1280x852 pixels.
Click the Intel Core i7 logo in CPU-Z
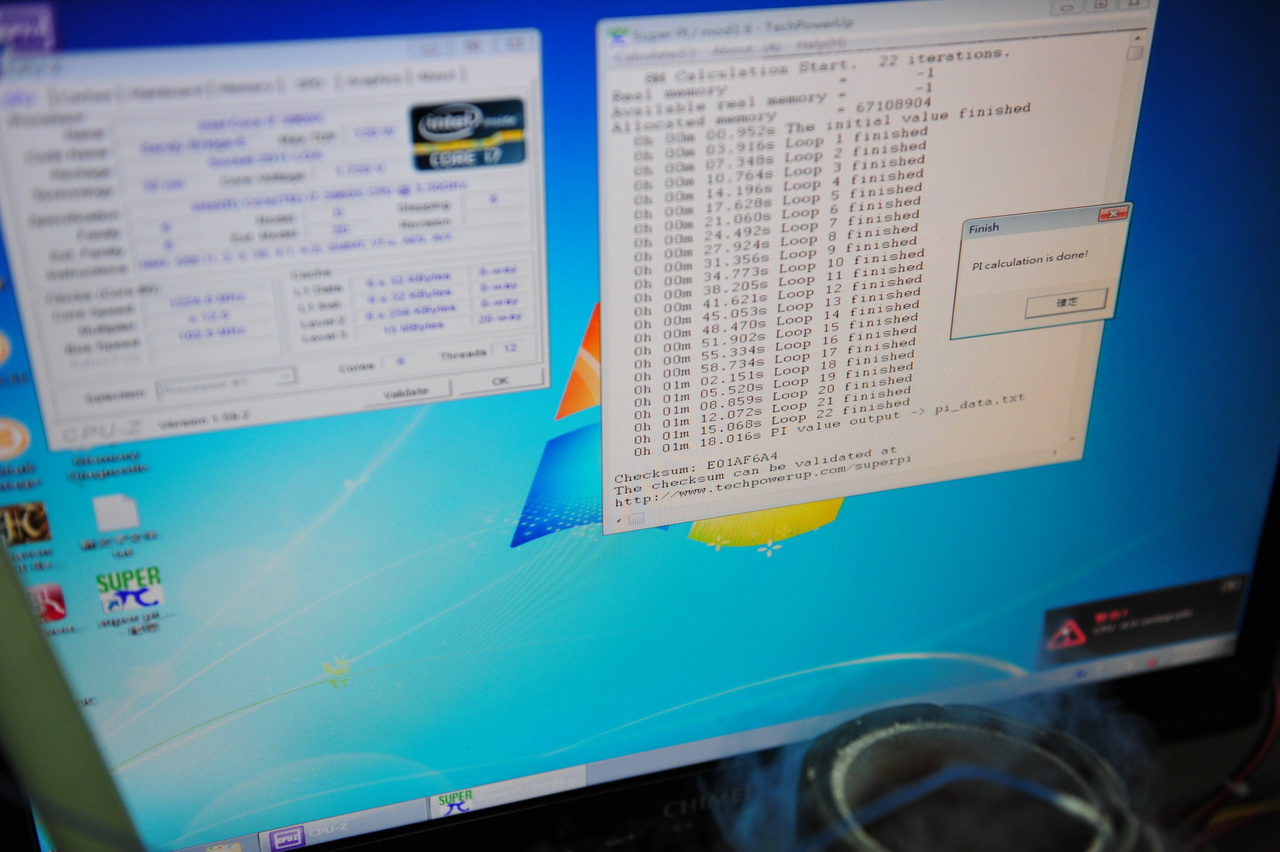click(468, 133)
